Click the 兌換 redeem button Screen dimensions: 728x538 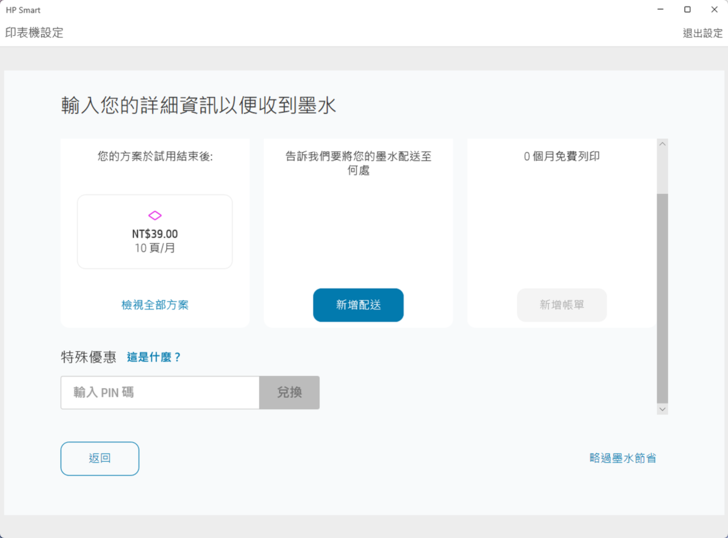(289, 393)
